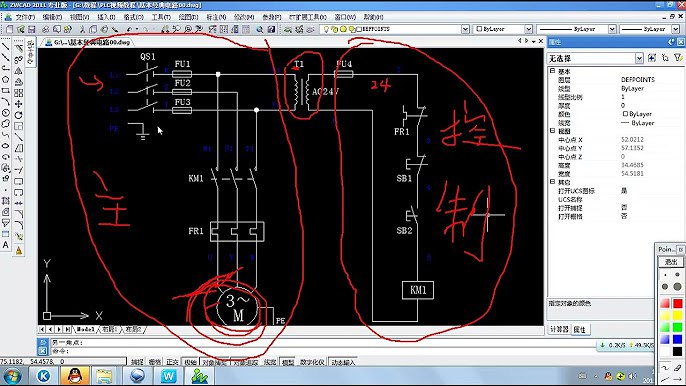This screenshot has width=686, height=386.
Task: Select the Line tool in draw toolbar
Action: (x=5, y=46)
